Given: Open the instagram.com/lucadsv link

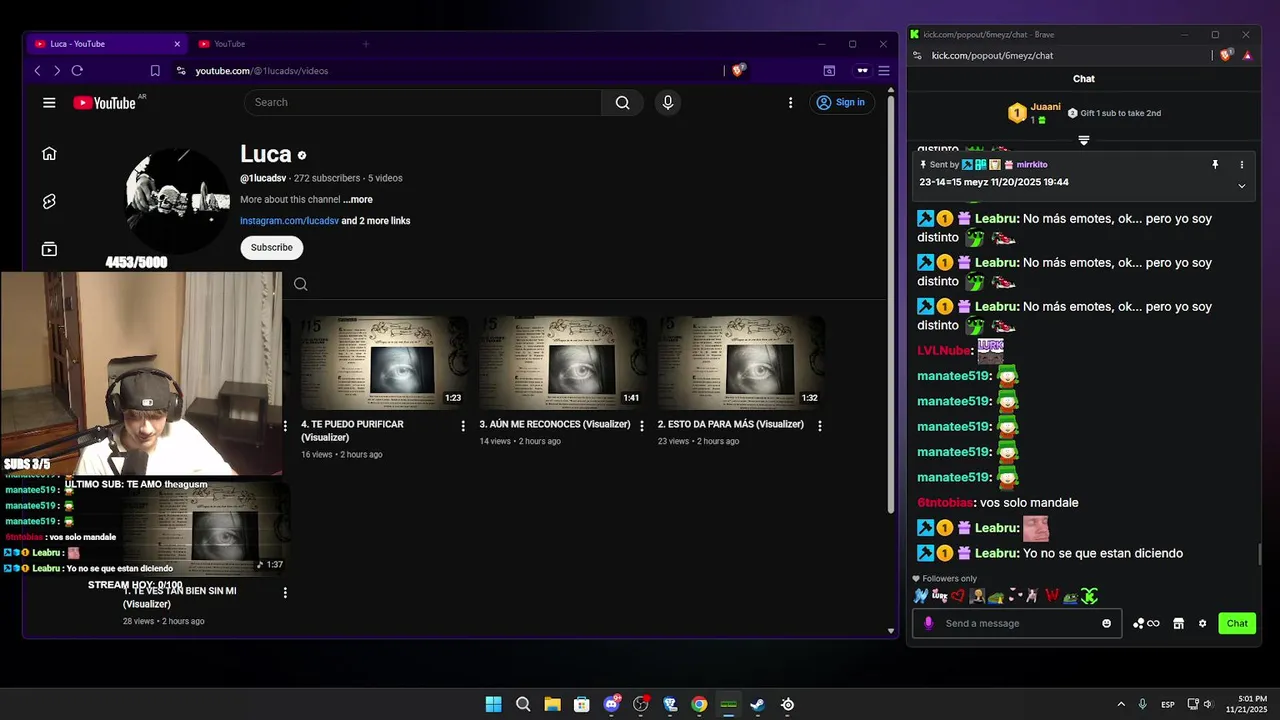Looking at the screenshot, I should pos(289,221).
